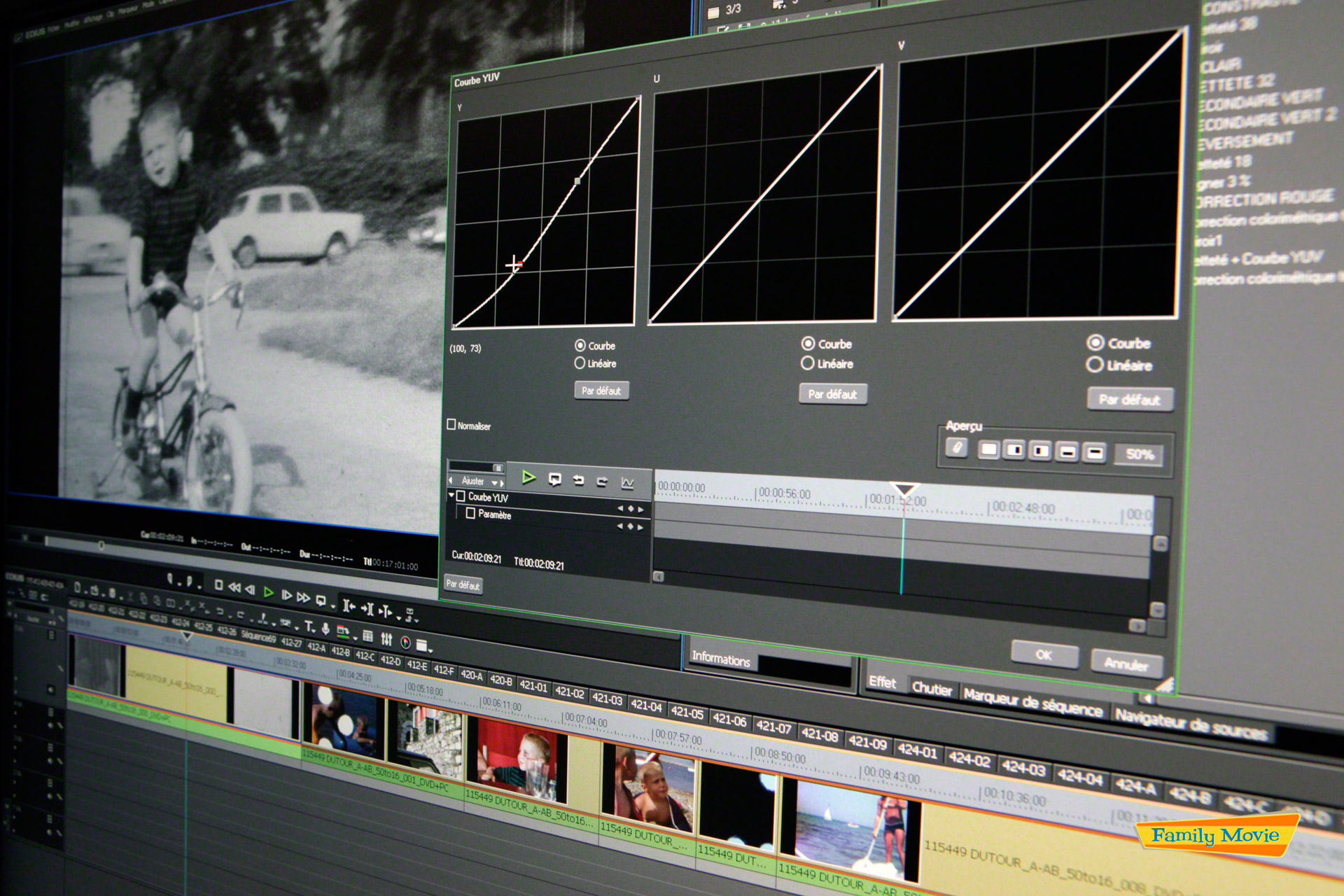
Task: Click redo arrow in Courbe YUV dialog toolbar
Action: point(602,482)
